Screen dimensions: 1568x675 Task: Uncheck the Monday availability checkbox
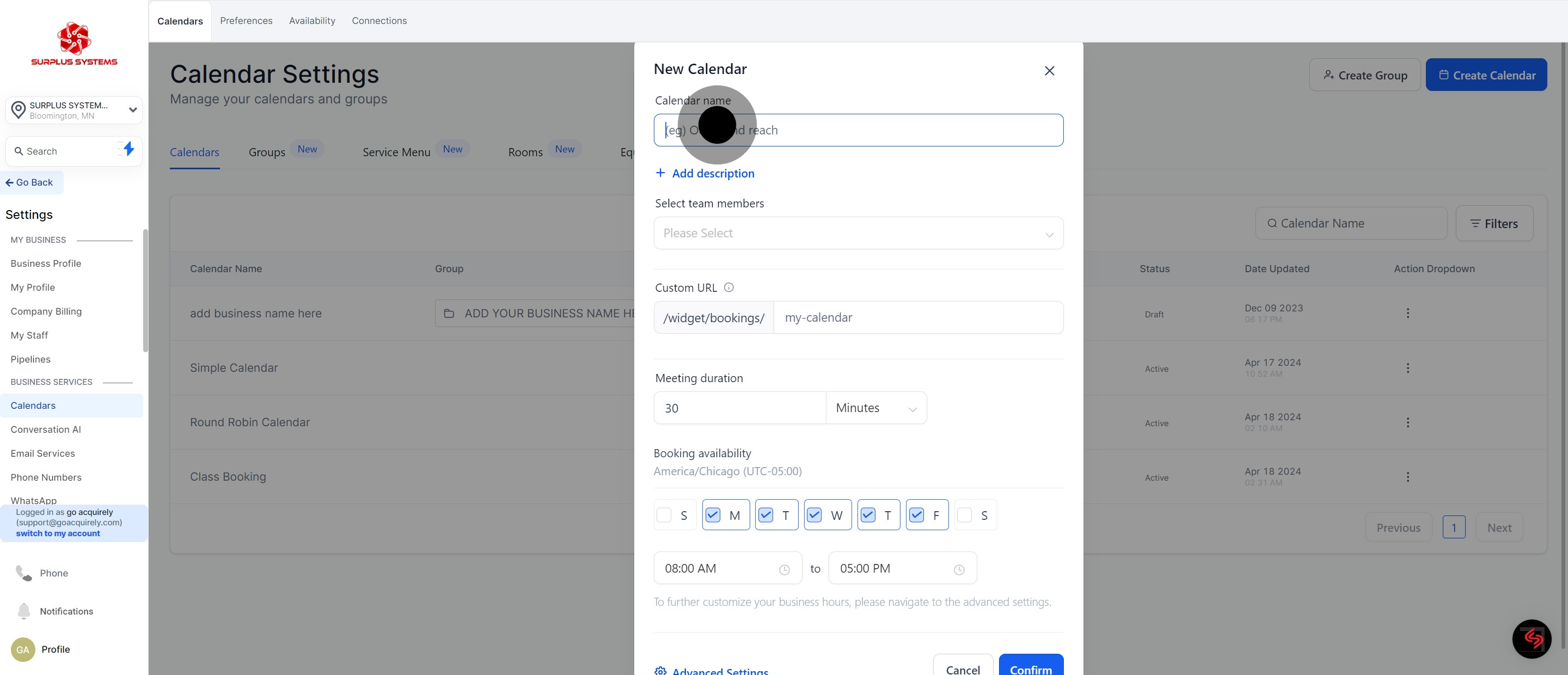click(713, 515)
